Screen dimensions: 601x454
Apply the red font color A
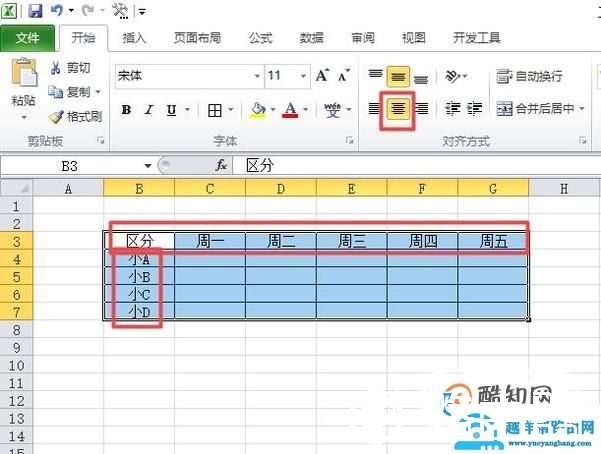(291, 110)
